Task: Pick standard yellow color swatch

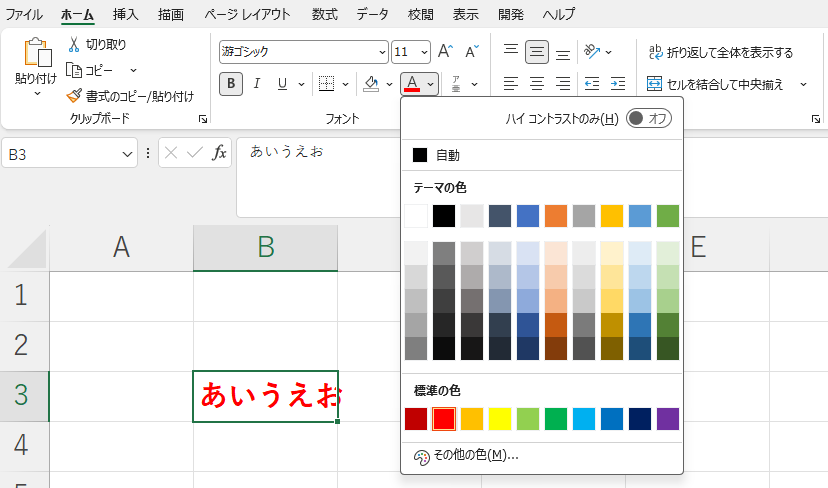Action: [500, 419]
